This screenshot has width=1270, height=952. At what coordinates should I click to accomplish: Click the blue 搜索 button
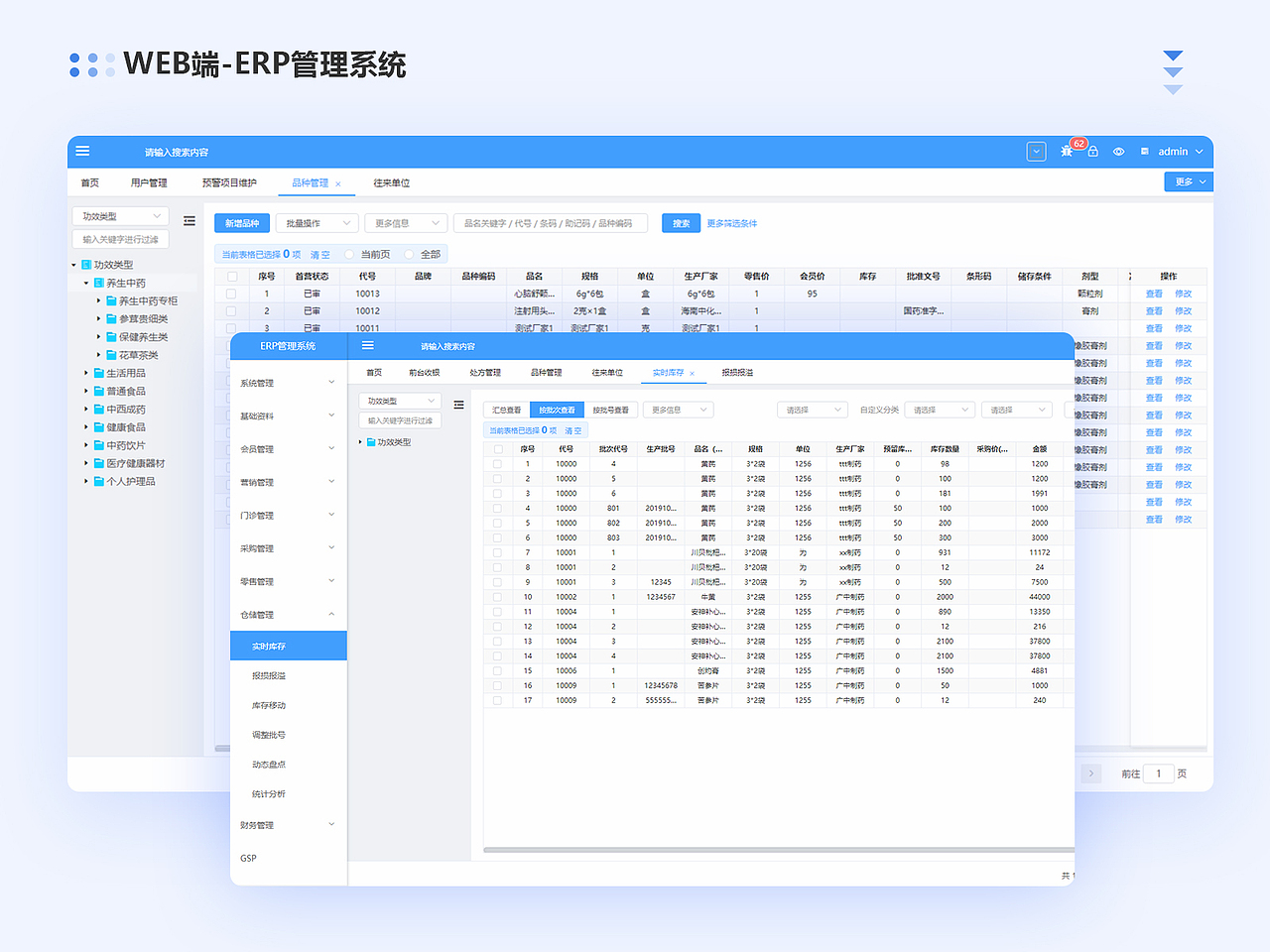click(x=682, y=223)
